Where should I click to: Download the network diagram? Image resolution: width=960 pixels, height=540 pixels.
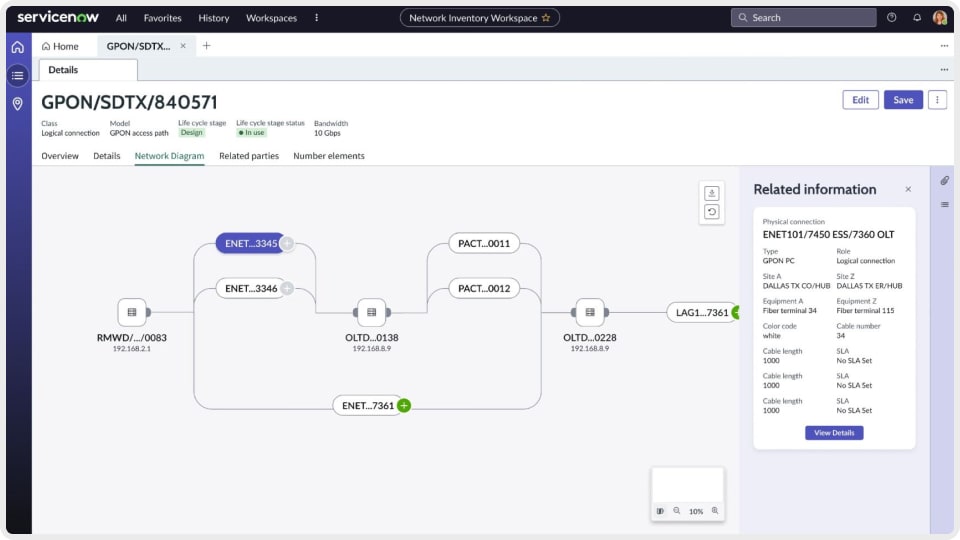click(x=712, y=193)
